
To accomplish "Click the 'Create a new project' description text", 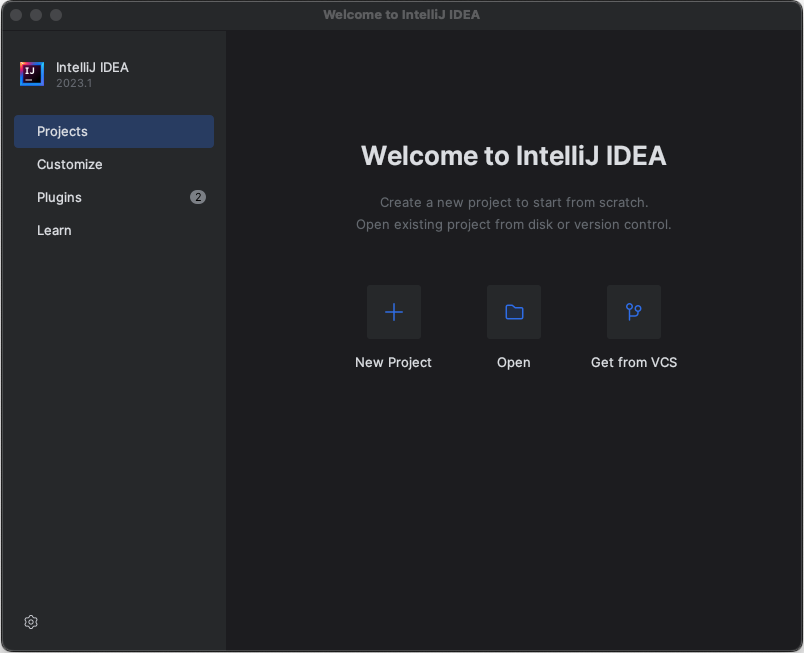I will tap(514, 202).
